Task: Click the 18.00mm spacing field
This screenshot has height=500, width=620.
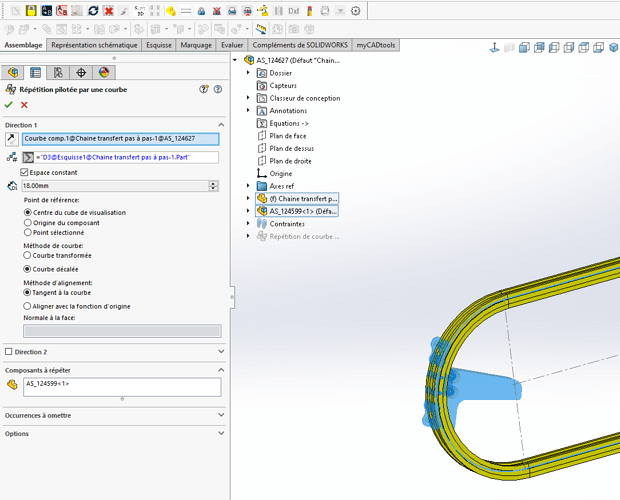Action: pos(115,186)
